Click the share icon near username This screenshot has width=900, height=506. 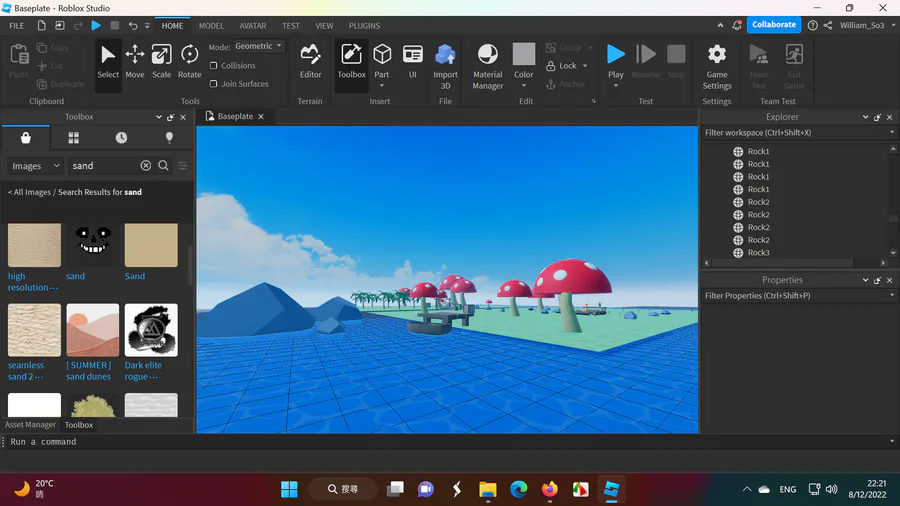click(x=828, y=25)
